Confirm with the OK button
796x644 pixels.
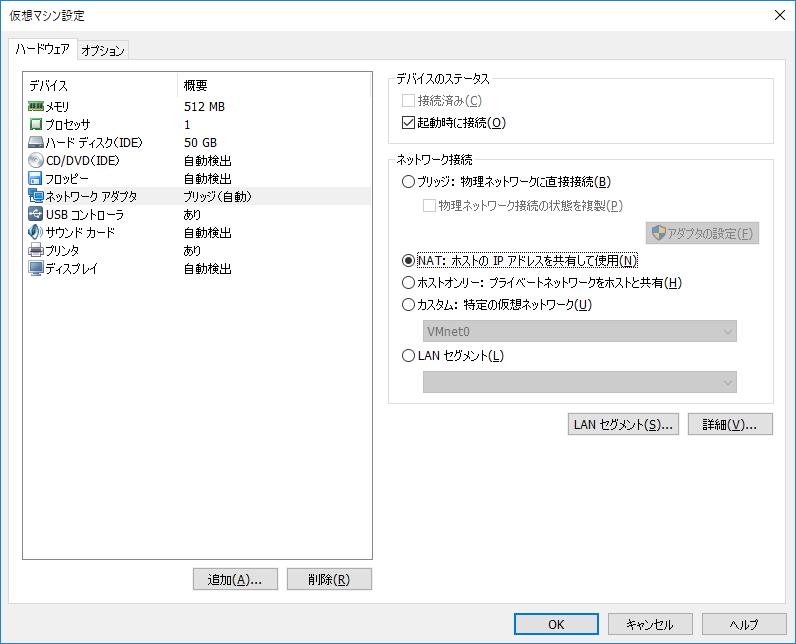click(556, 624)
